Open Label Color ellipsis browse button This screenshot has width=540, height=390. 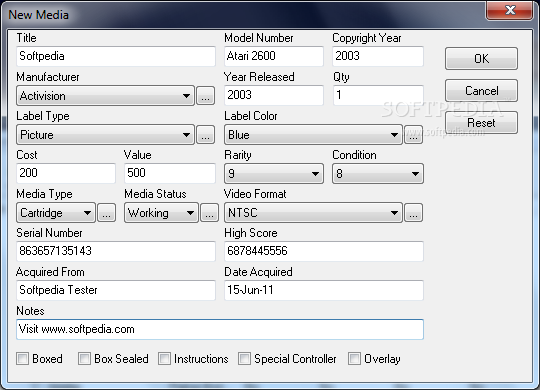[413, 135]
